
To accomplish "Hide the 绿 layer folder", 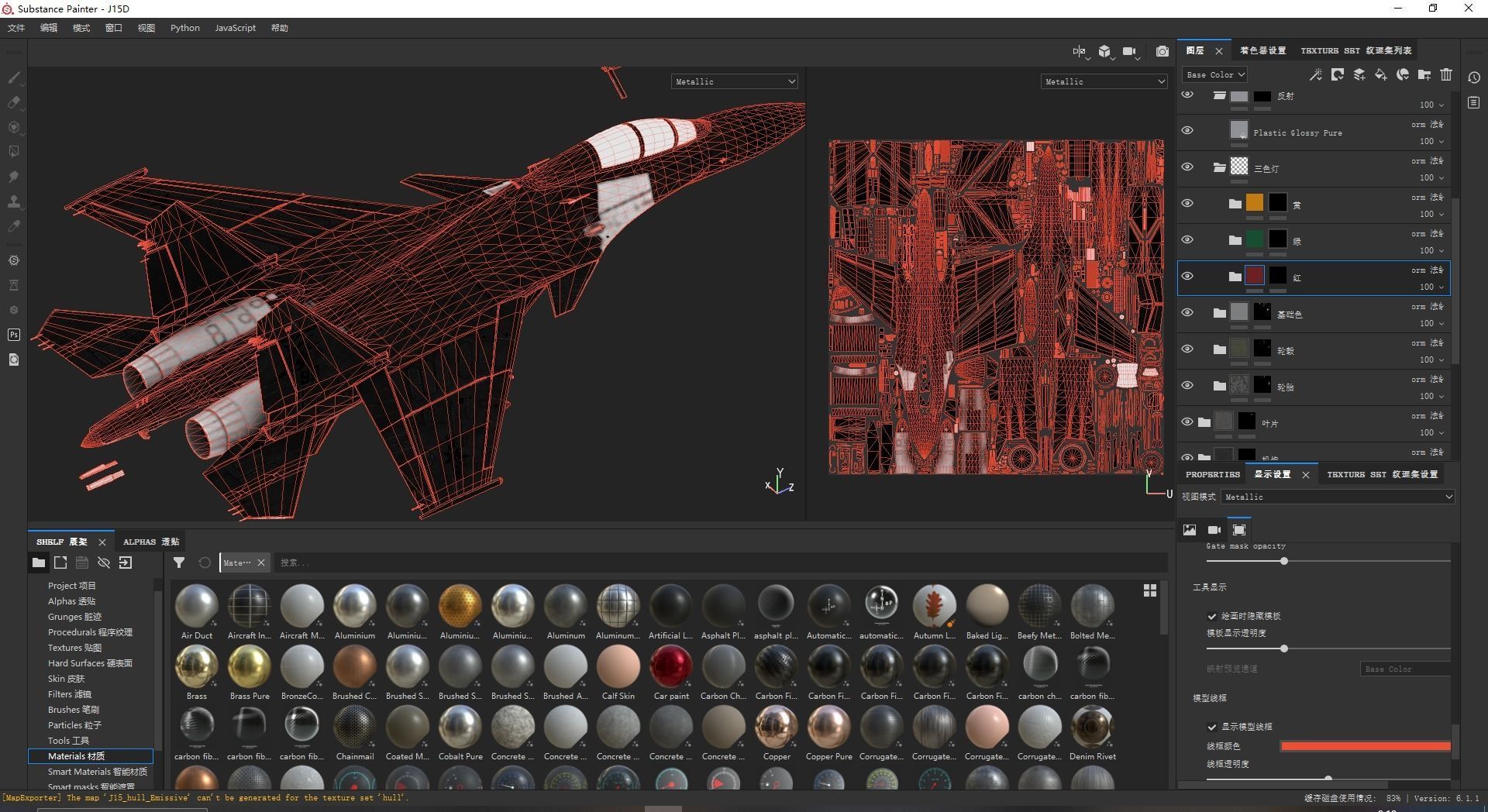I will click(x=1187, y=239).
